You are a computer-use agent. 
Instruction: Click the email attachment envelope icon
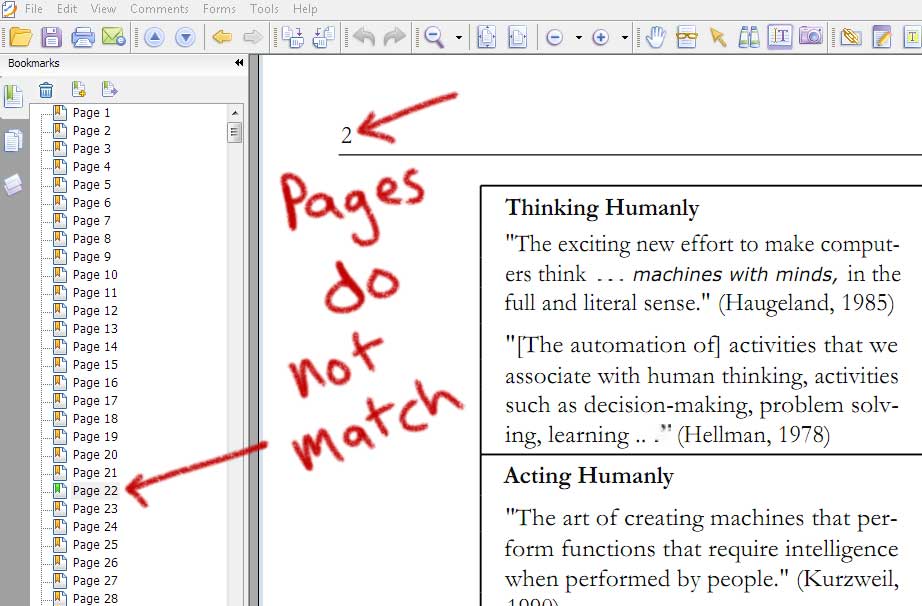click(x=114, y=36)
